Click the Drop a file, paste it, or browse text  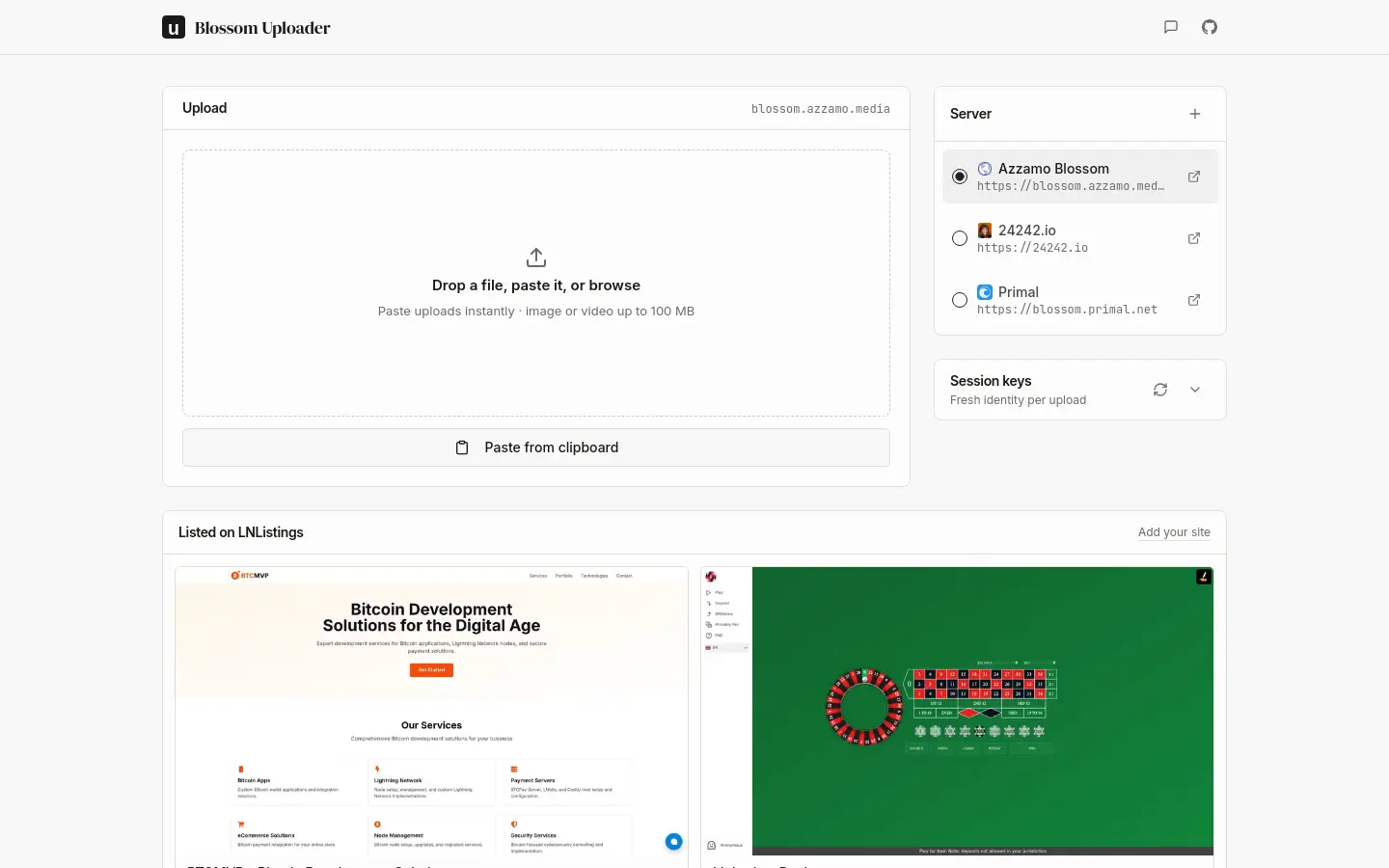tap(536, 285)
